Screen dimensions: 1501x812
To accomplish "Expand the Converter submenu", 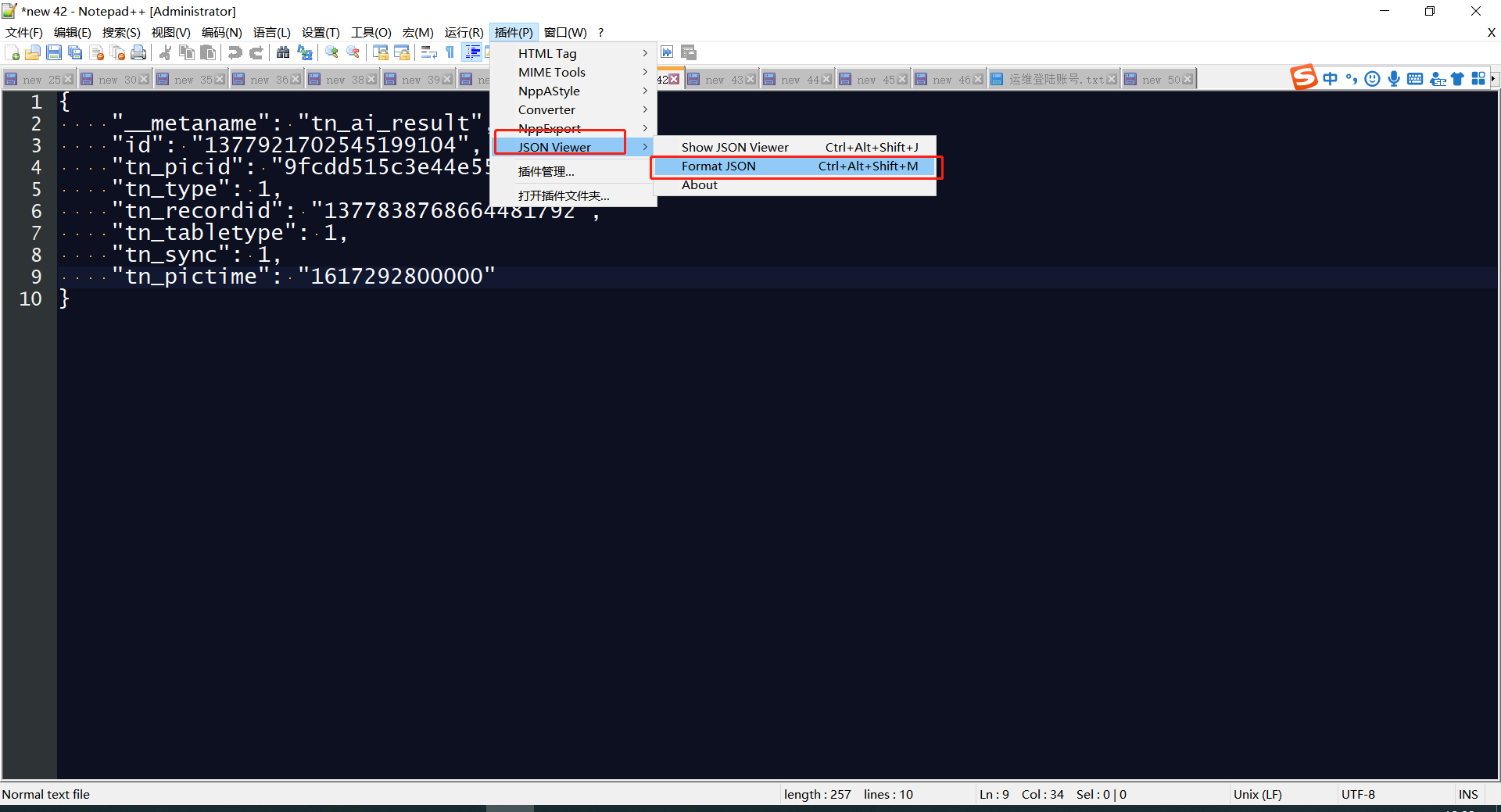I will [573, 109].
